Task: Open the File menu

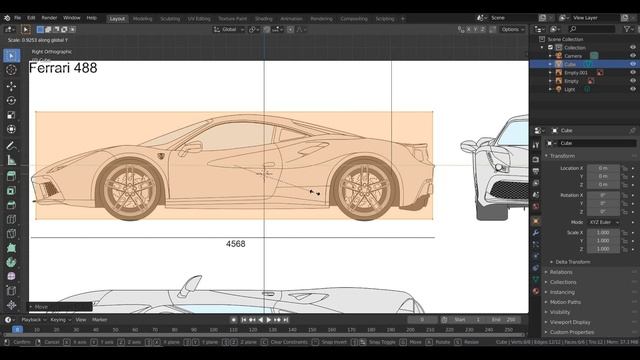Action: pyautogui.click(x=18, y=18)
